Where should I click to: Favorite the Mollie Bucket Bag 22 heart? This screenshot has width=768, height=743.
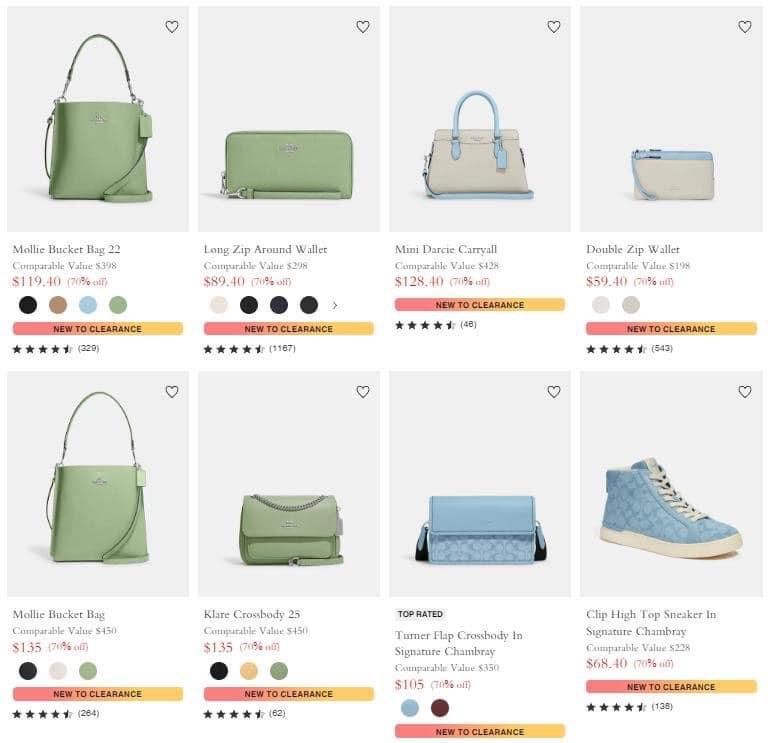pyautogui.click(x=172, y=27)
